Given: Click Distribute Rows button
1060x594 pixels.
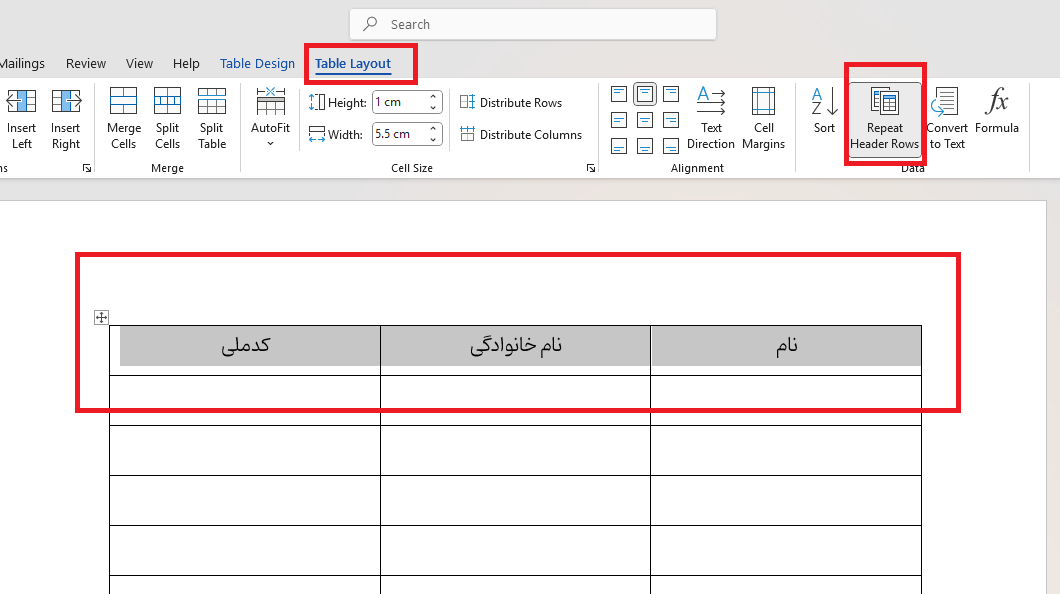Looking at the screenshot, I should click(511, 103).
